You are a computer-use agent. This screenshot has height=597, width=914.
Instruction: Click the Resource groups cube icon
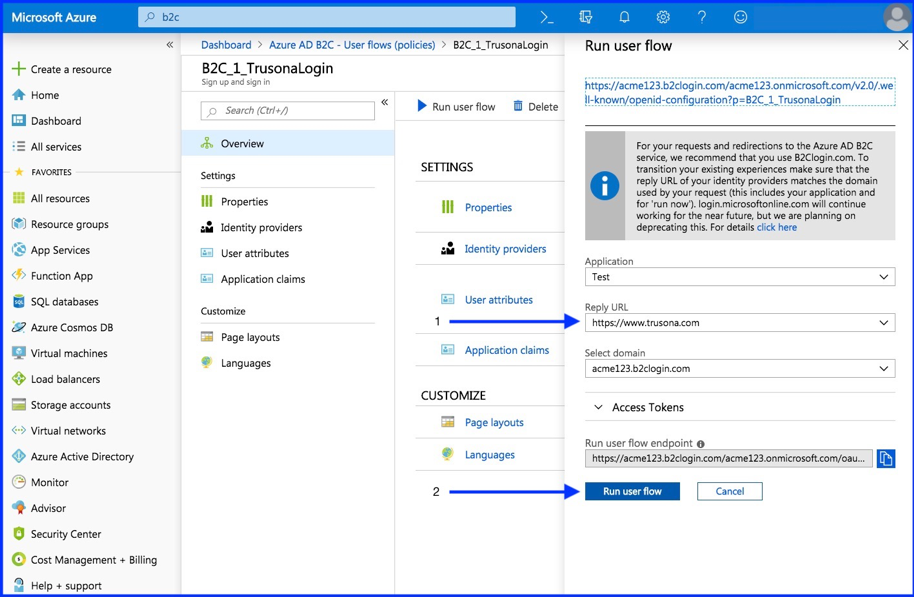(x=19, y=224)
